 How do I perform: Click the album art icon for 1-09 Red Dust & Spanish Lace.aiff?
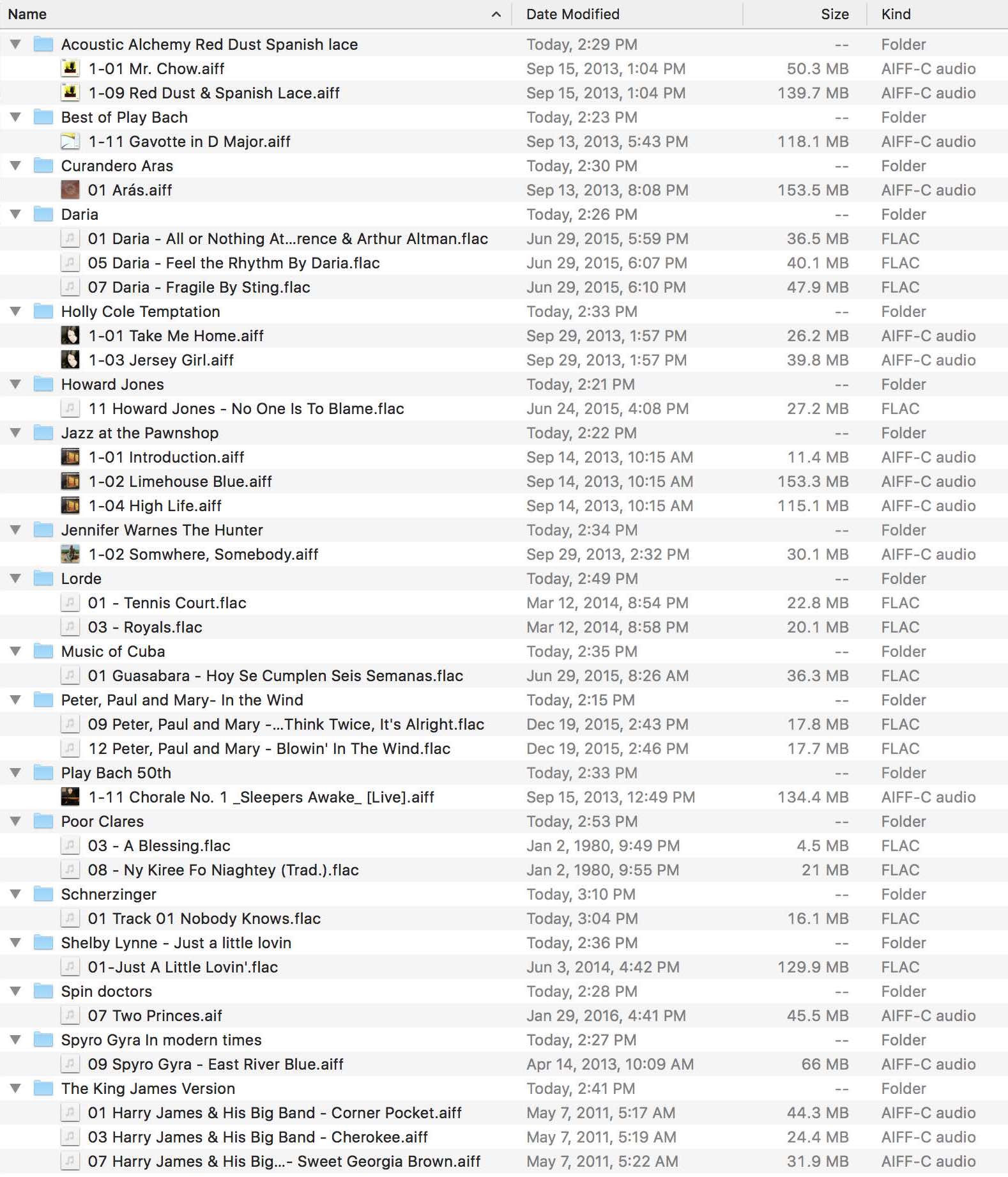[70, 93]
